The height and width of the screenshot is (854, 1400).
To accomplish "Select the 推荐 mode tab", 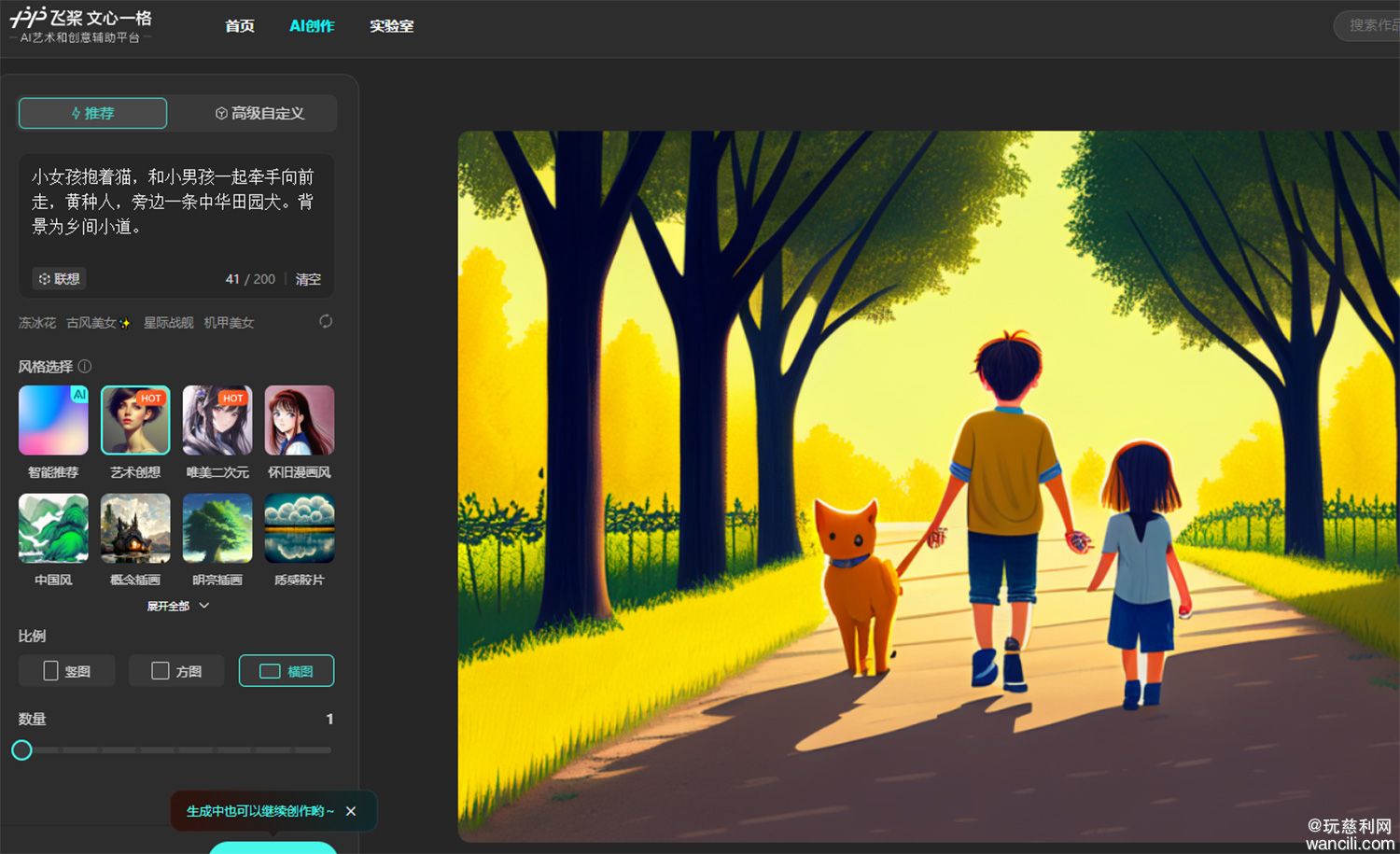I will (x=92, y=113).
